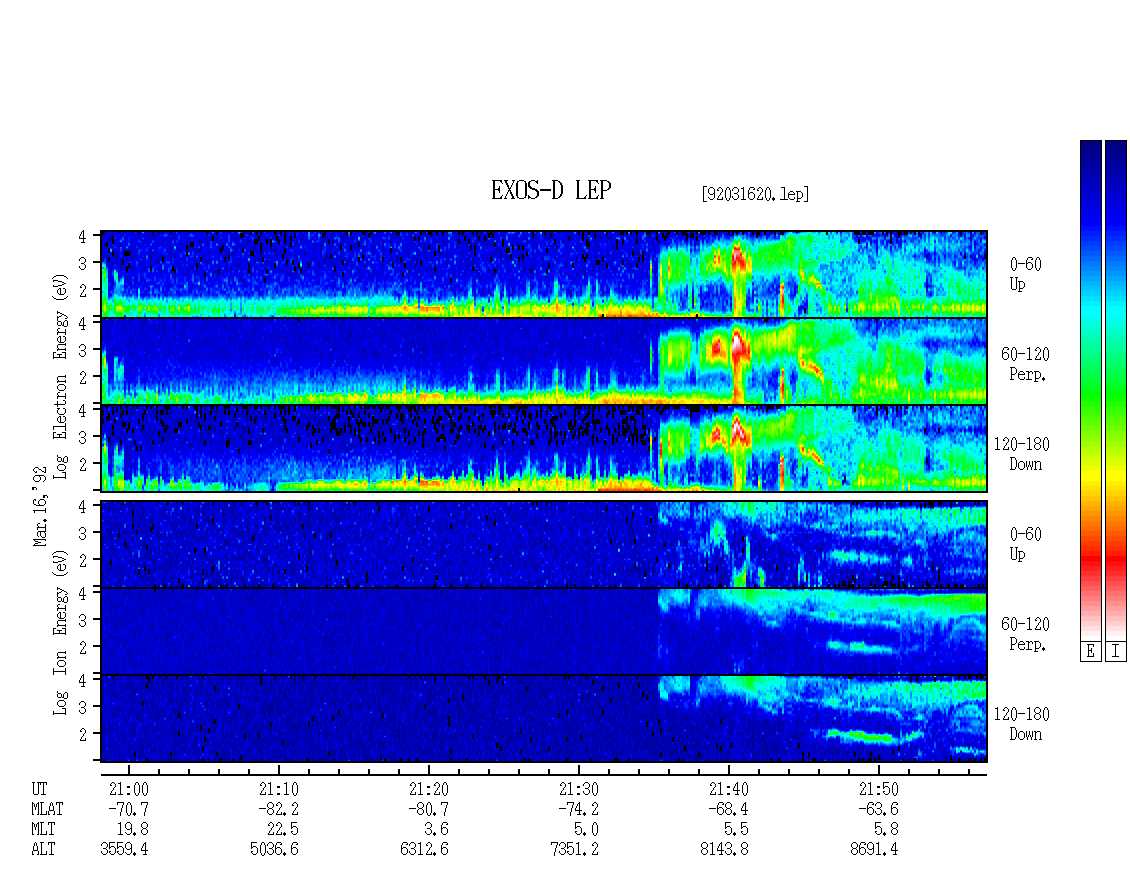
Task: Click the MLT value 22.5
Action: [x=282, y=830]
